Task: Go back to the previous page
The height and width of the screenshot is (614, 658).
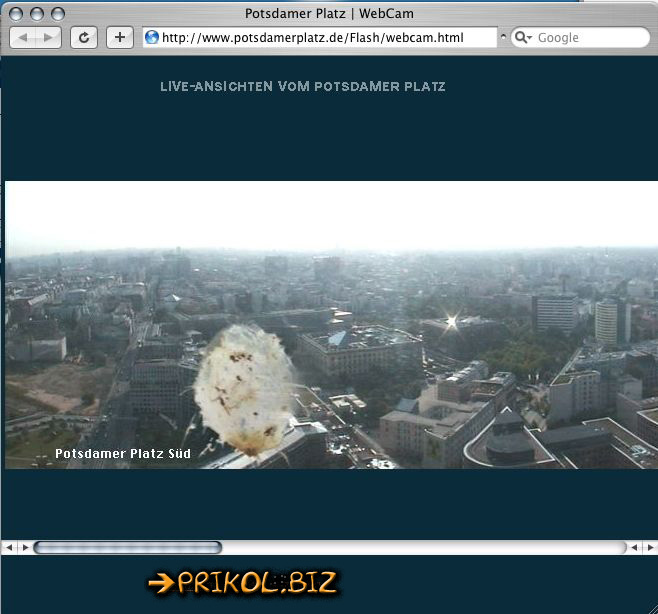Action: [24, 38]
